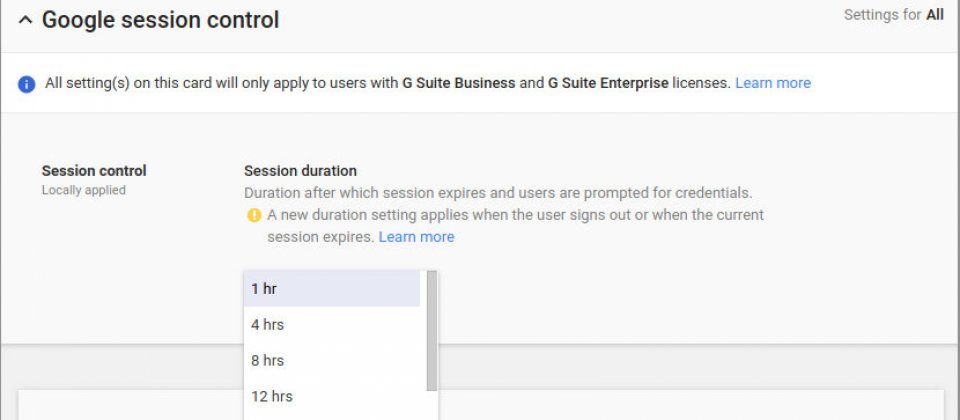The image size is (960, 420).
Task: Collapse the Google session control section chevron
Action: (25, 20)
